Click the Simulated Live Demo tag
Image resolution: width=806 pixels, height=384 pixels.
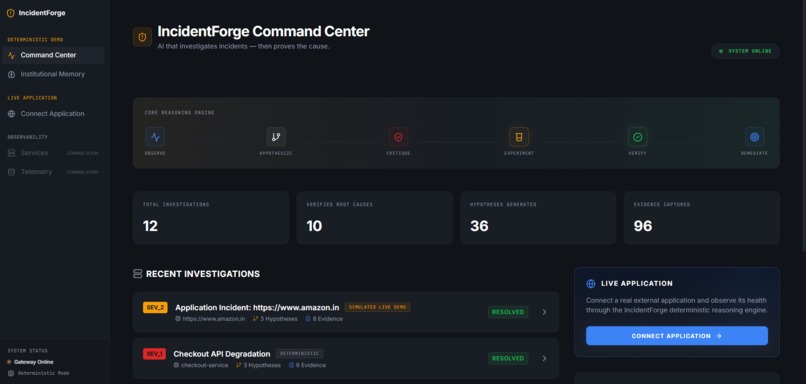377,307
